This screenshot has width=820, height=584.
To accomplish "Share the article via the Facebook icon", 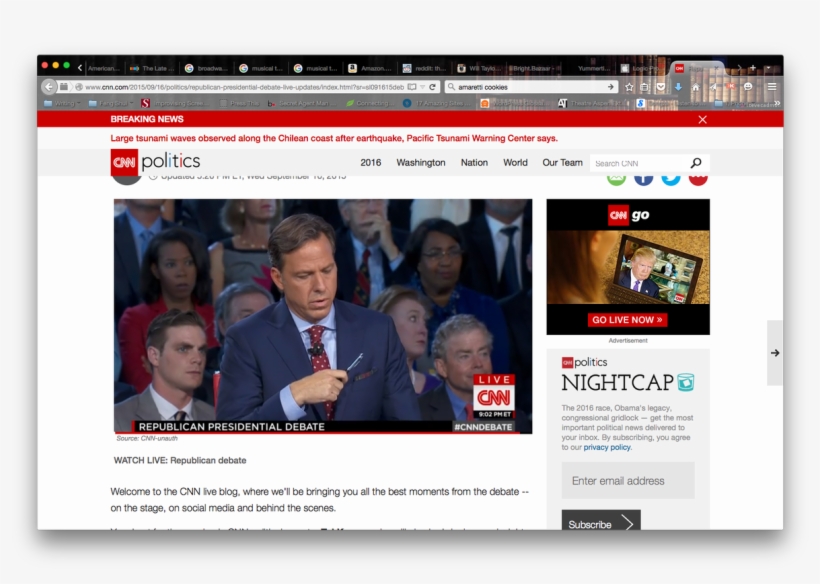I will [x=643, y=177].
